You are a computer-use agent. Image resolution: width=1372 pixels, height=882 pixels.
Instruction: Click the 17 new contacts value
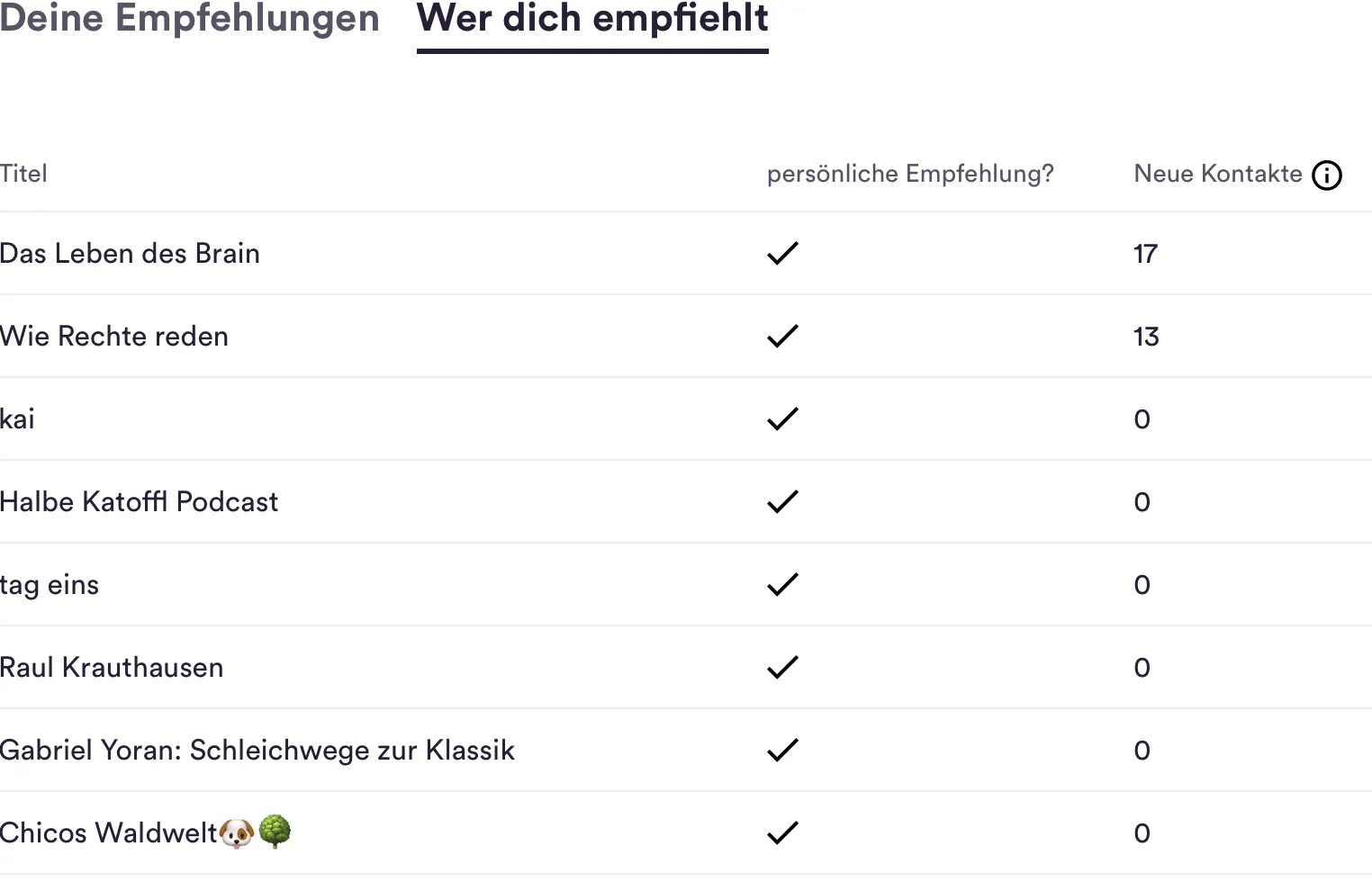tap(1145, 254)
